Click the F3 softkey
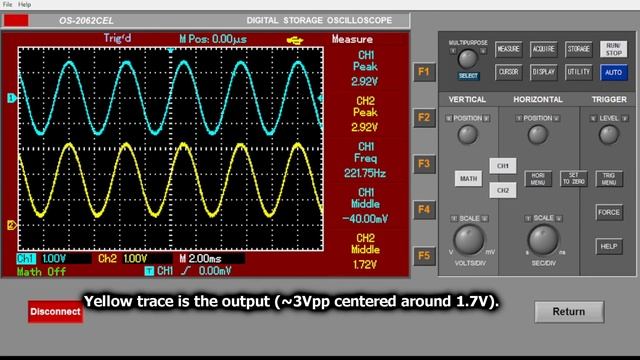Screen dimensions: 640x360 (424, 164)
